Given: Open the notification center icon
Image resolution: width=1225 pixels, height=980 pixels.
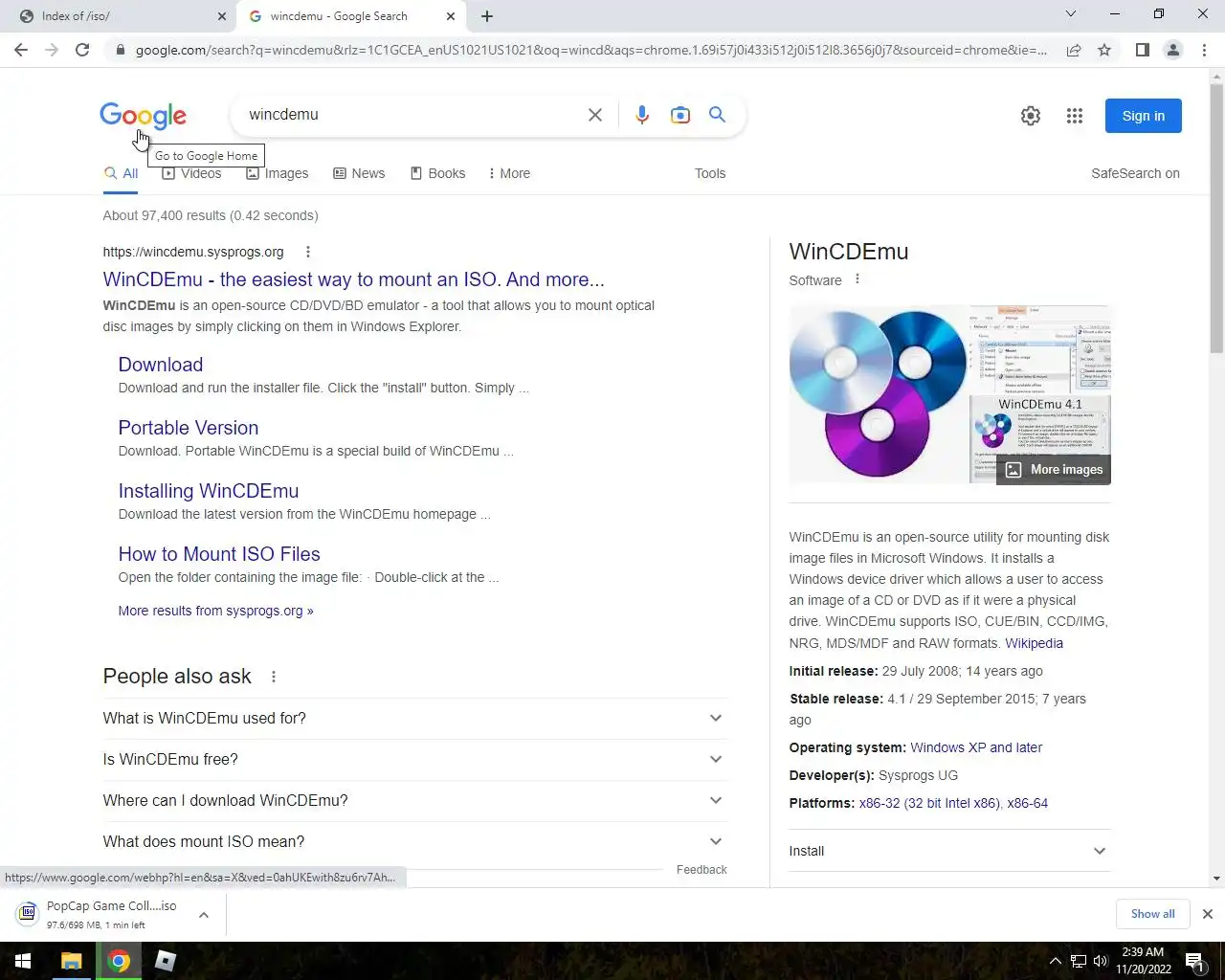Looking at the screenshot, I should click(x=1194, y=961).
